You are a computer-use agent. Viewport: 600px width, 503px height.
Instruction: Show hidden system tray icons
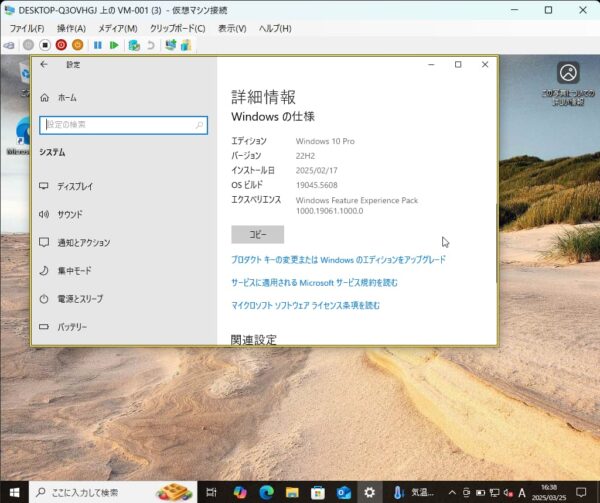tap(452, 493)
